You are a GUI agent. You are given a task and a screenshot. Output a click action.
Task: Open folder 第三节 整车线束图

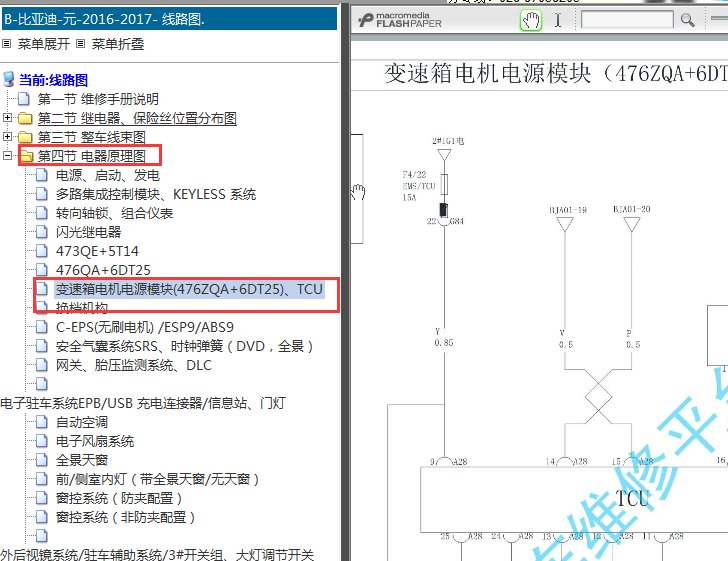pos(91,137)
